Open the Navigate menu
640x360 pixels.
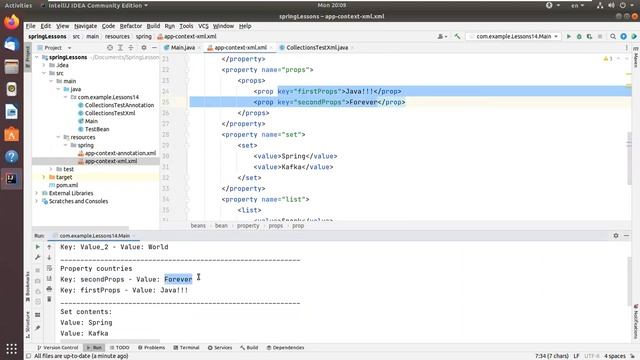click(85, 26)
